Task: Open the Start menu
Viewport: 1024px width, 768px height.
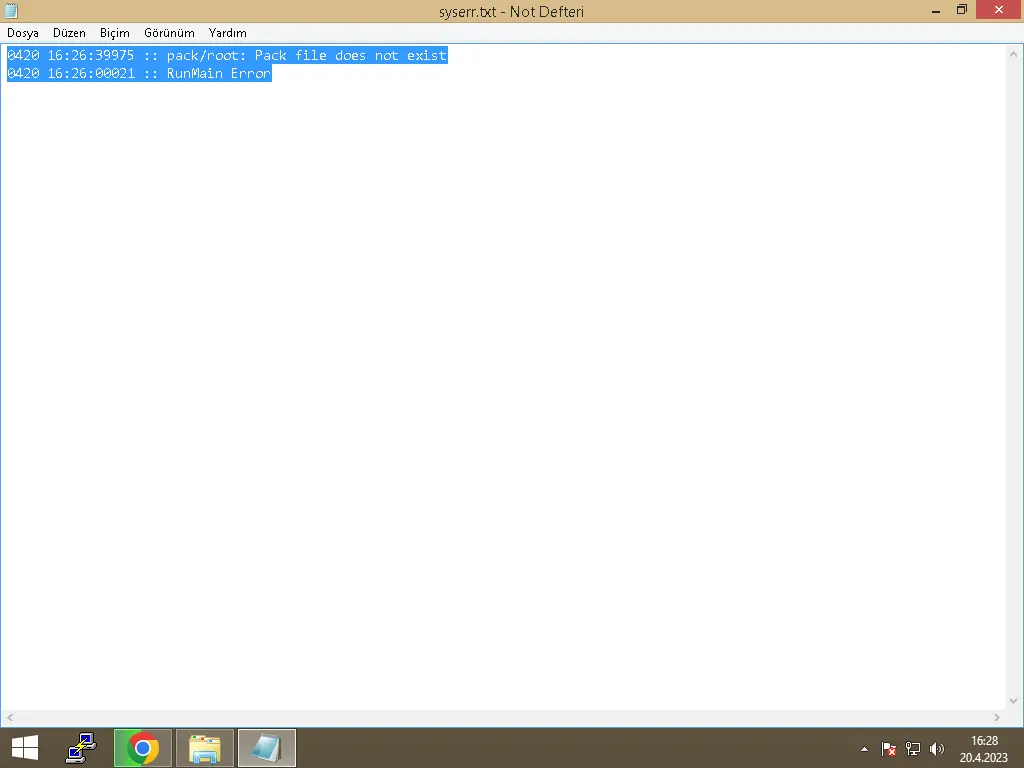Action: pos(23,747)
